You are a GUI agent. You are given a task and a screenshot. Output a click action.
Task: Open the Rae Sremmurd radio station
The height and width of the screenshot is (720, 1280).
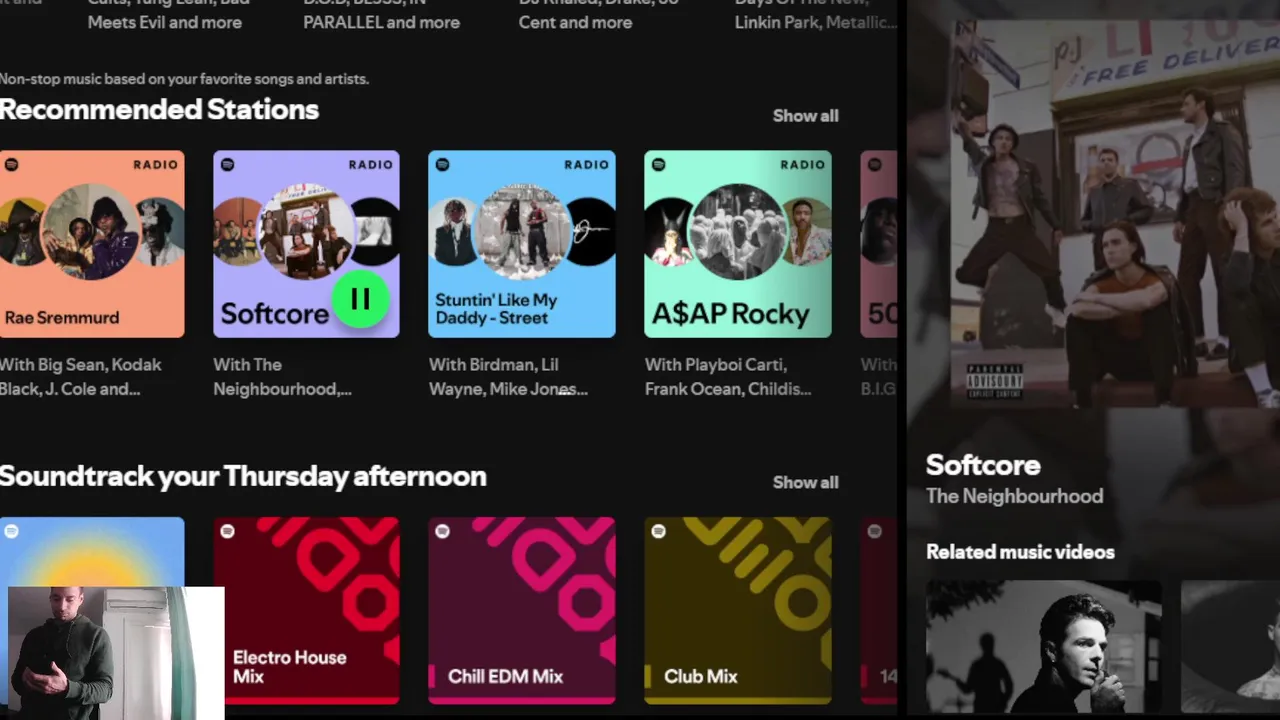click(x=92, y=244)
